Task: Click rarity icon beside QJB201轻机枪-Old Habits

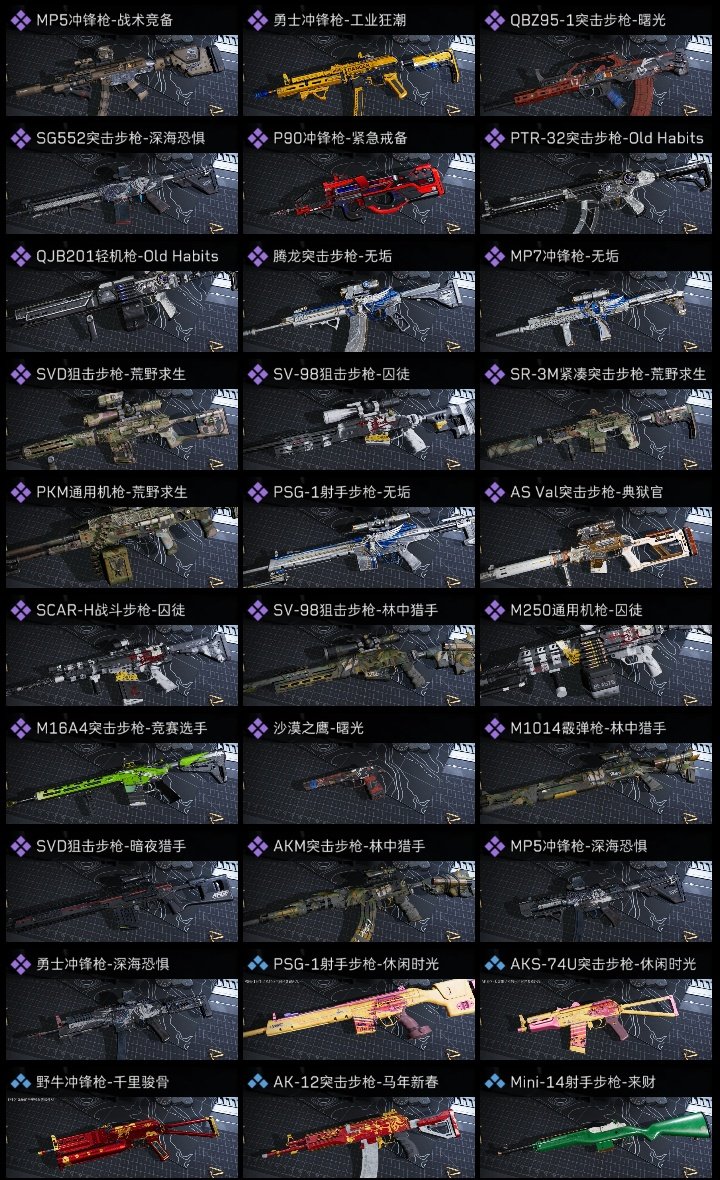Action: click(x=20, y=257)
